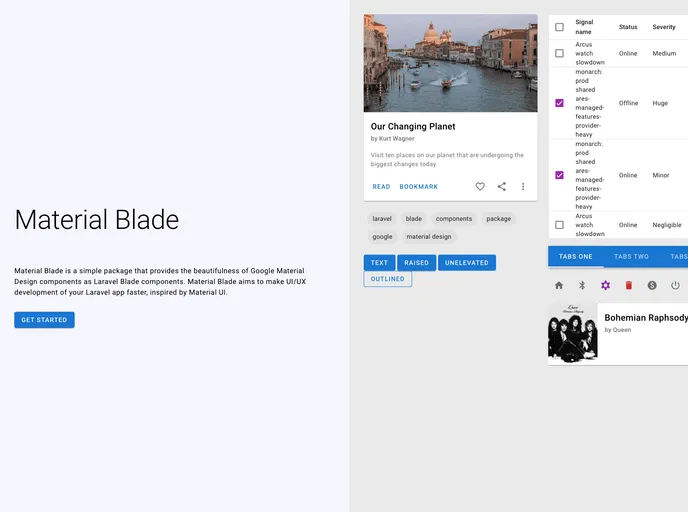The height and width of the screenshot is (512, 688).
Task: Click the Huge severity cell
Action: click(660, 103)
